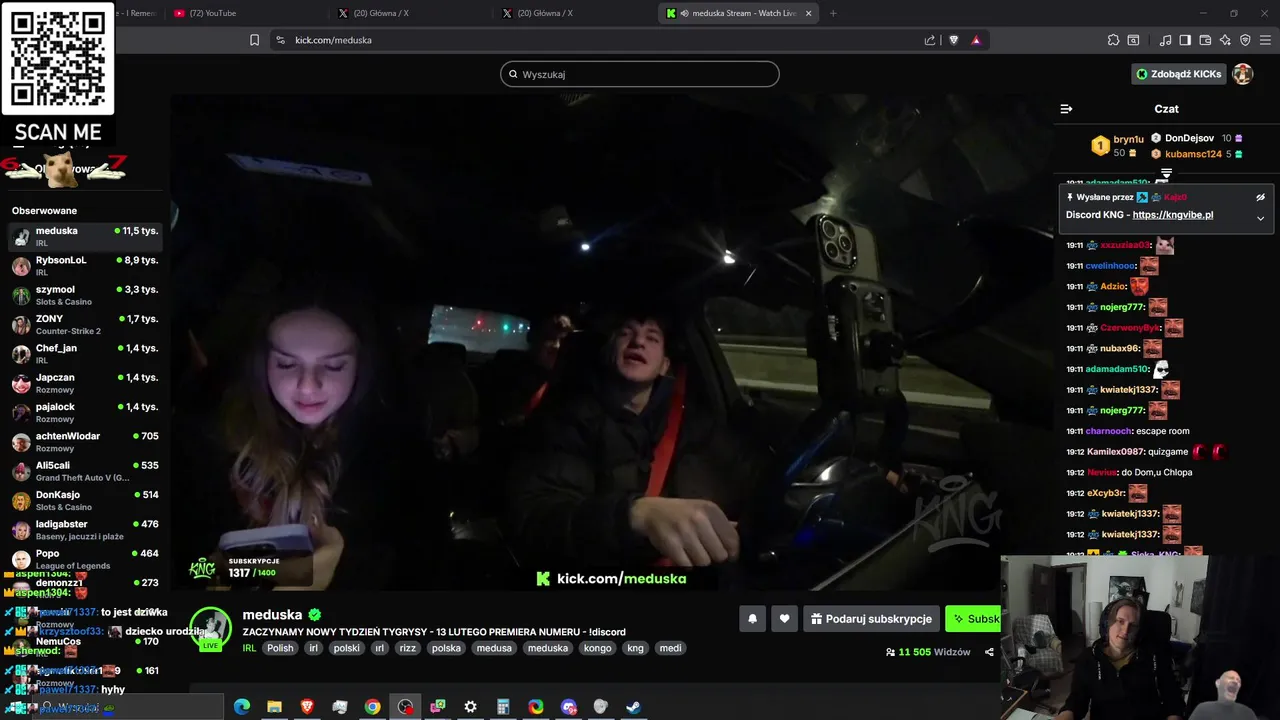Open Steam from taskbar
The height and width of the screenshot is (720, 1280).
pyautogui.click(x=633, y=707)
